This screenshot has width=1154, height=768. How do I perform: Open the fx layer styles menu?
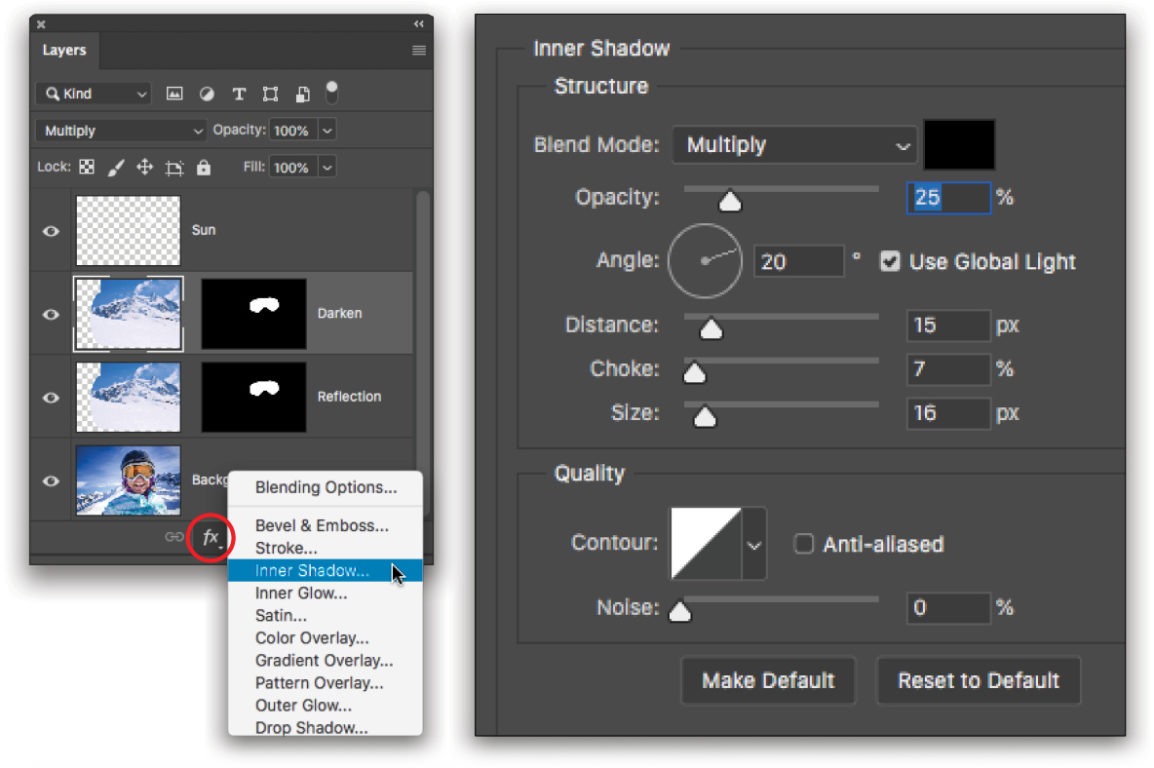click(209, 538)
